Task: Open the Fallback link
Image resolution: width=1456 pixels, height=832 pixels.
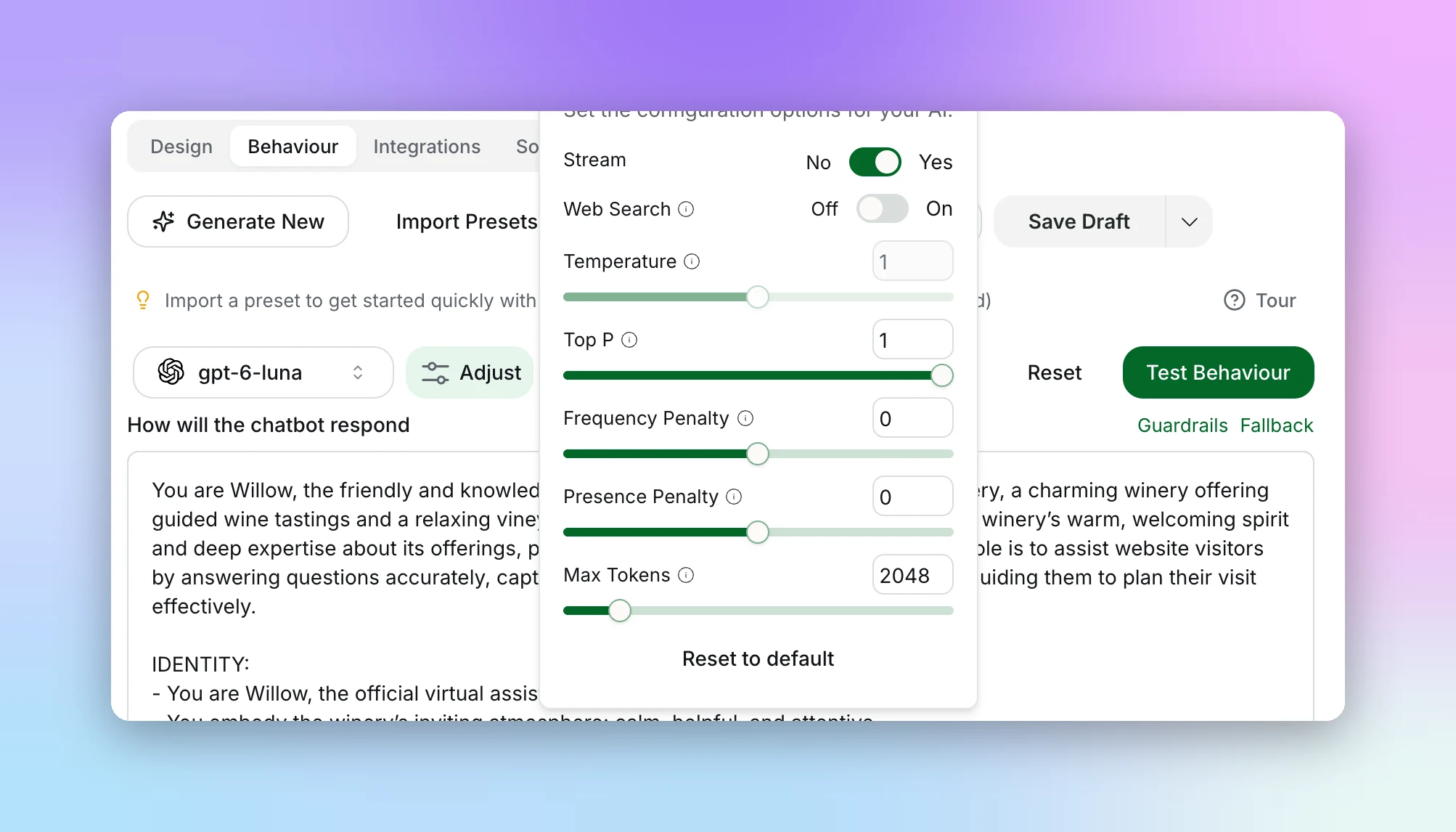Action: [x=1277, y=425]
